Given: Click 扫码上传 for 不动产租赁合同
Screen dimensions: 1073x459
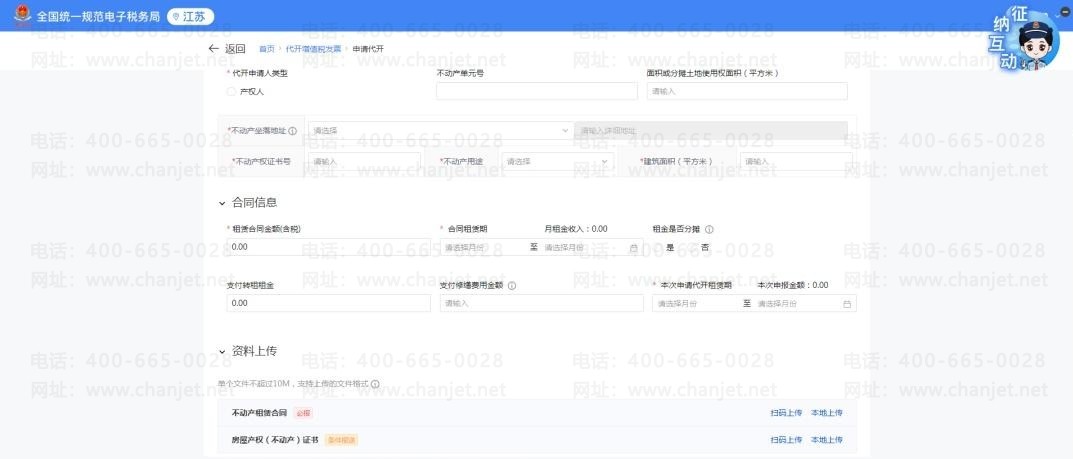Looking at the screenshot, I should 786,413.
